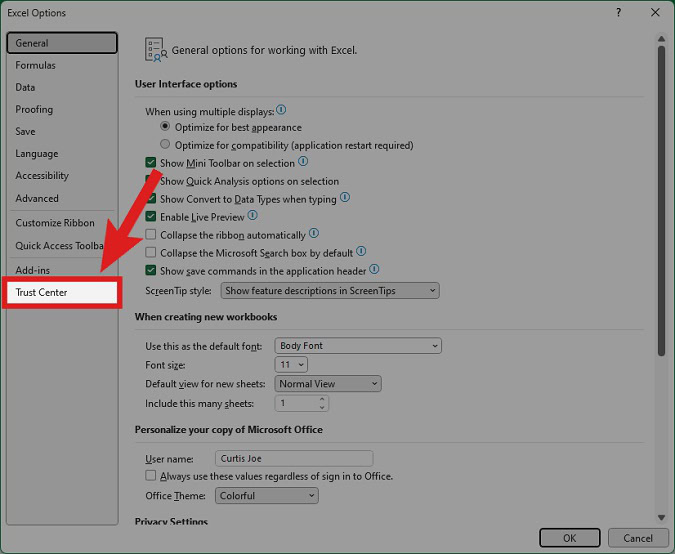Select Optimize for best appearance
Viewport: 675px width, 554px height.
165,127
